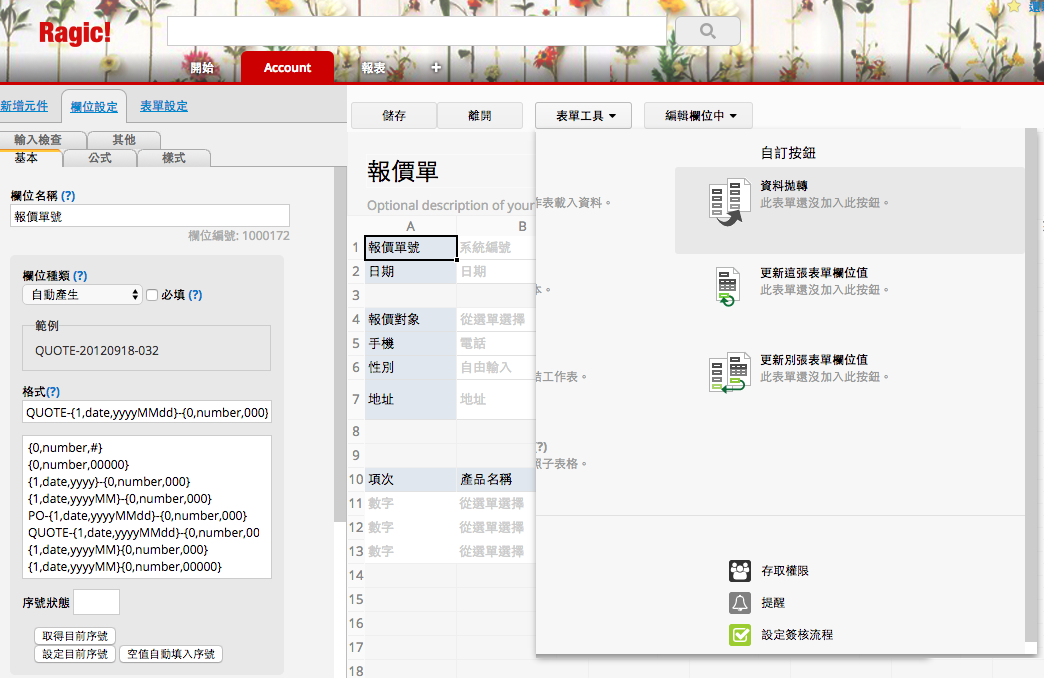This screenshot has width=1044, height=678.
Task: Open help link beside 欄位名稱
Action: point(68,196)
